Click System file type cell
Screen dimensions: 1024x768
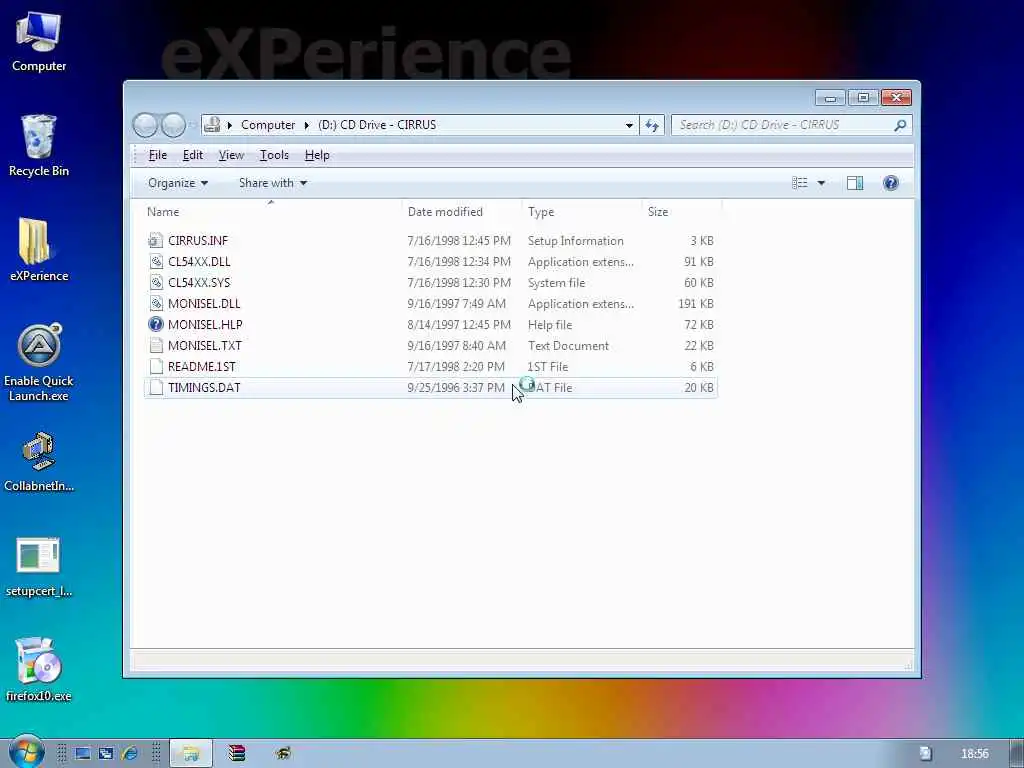(x=556, y=283)
